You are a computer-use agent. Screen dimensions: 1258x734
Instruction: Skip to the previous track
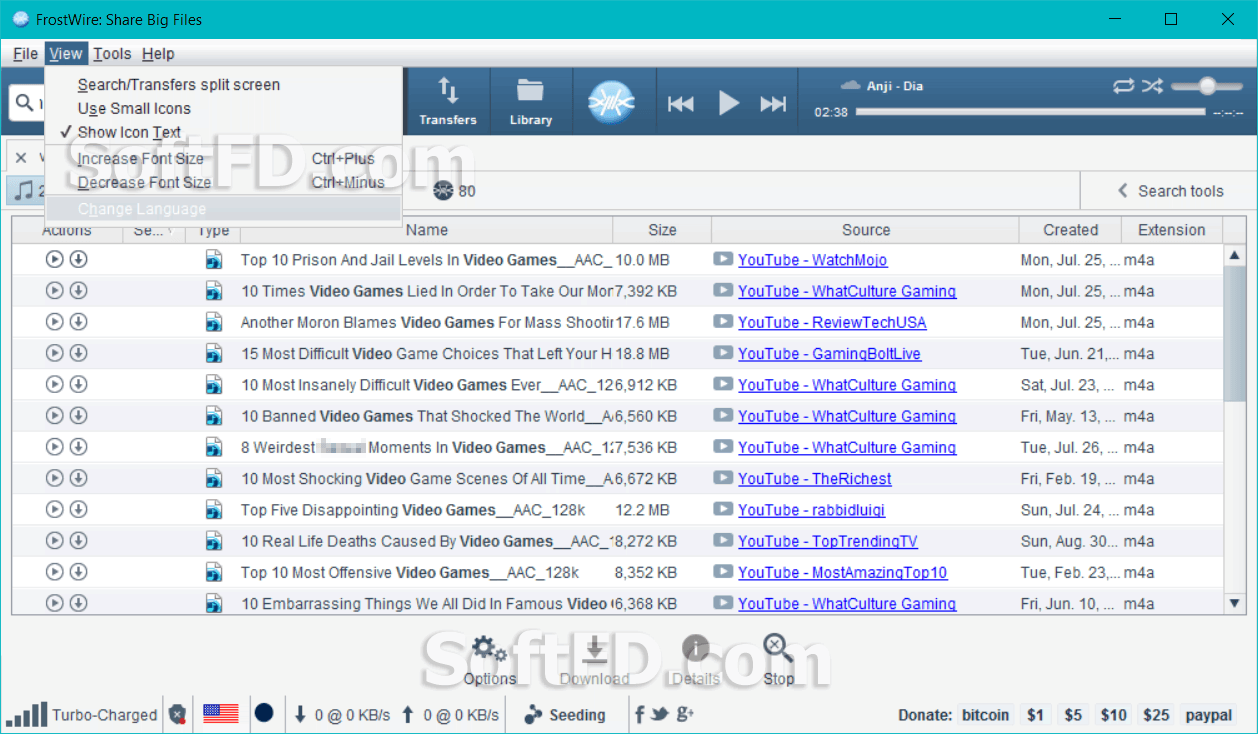click(681, 103)
